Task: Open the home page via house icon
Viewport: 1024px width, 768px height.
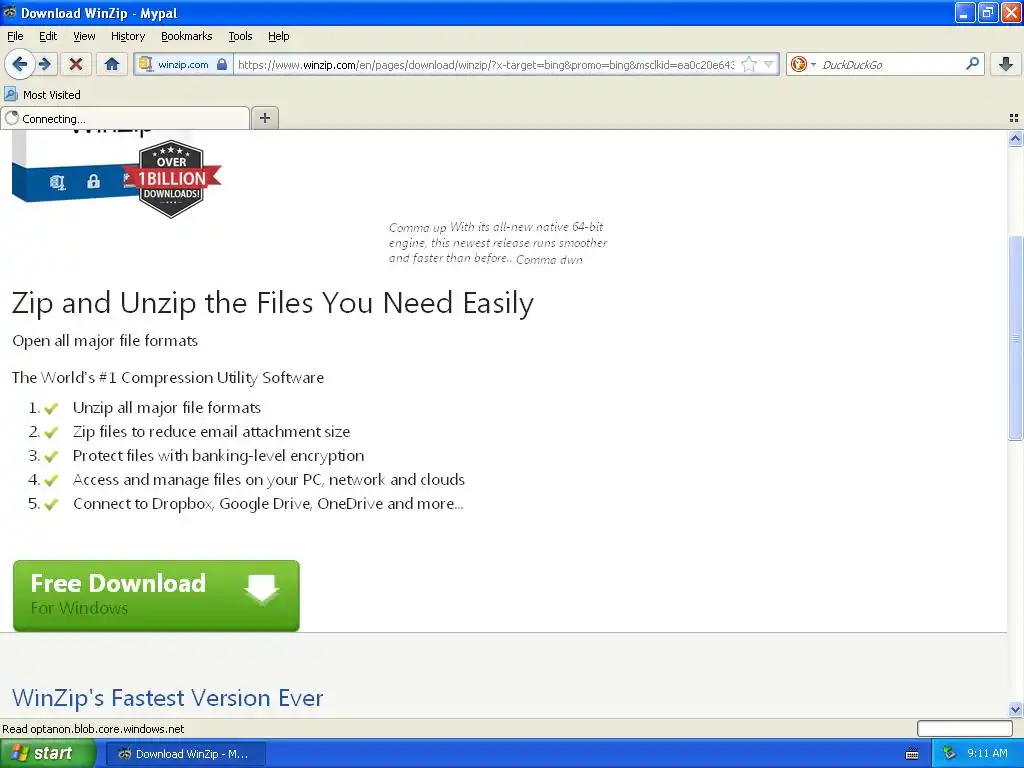Action: [112, 64]
